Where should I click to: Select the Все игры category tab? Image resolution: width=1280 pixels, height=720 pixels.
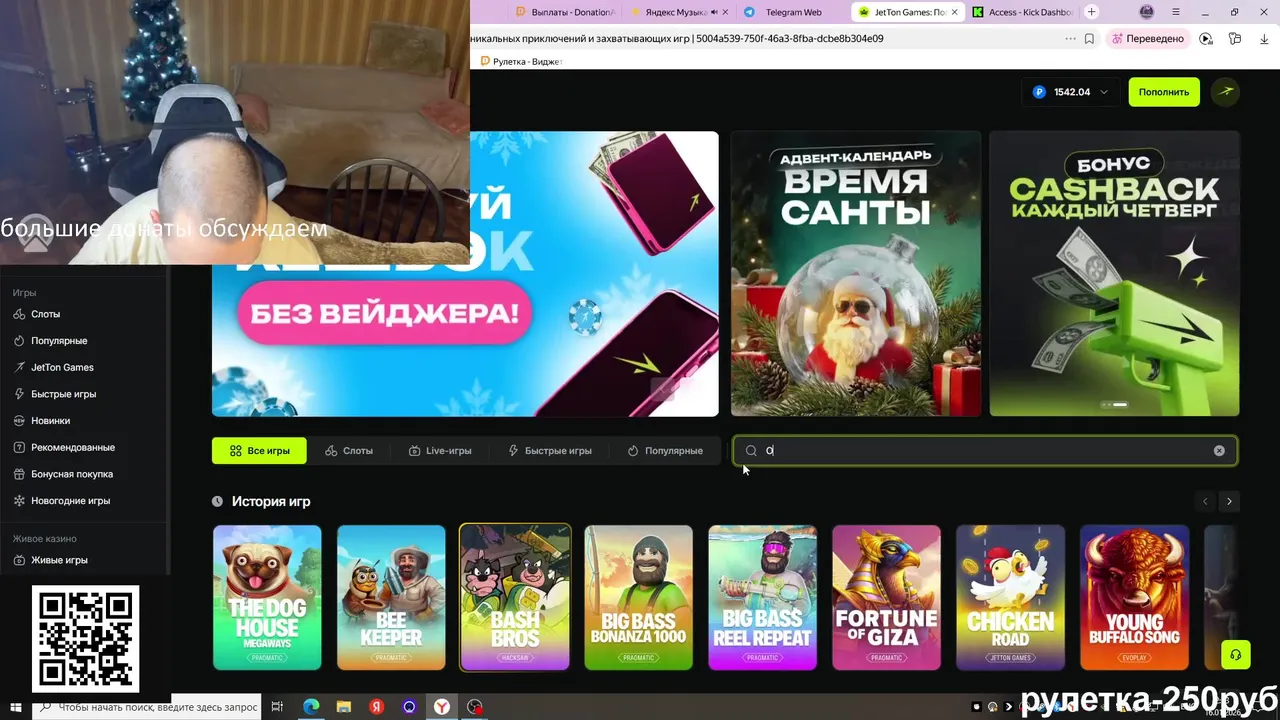point(259,451)
